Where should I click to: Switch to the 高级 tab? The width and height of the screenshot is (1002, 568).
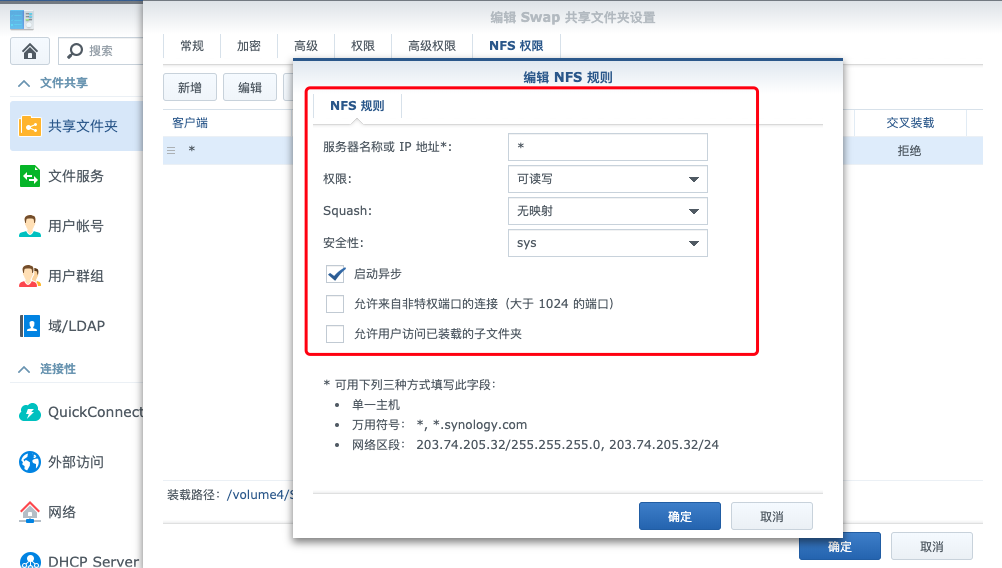point(306,46)
